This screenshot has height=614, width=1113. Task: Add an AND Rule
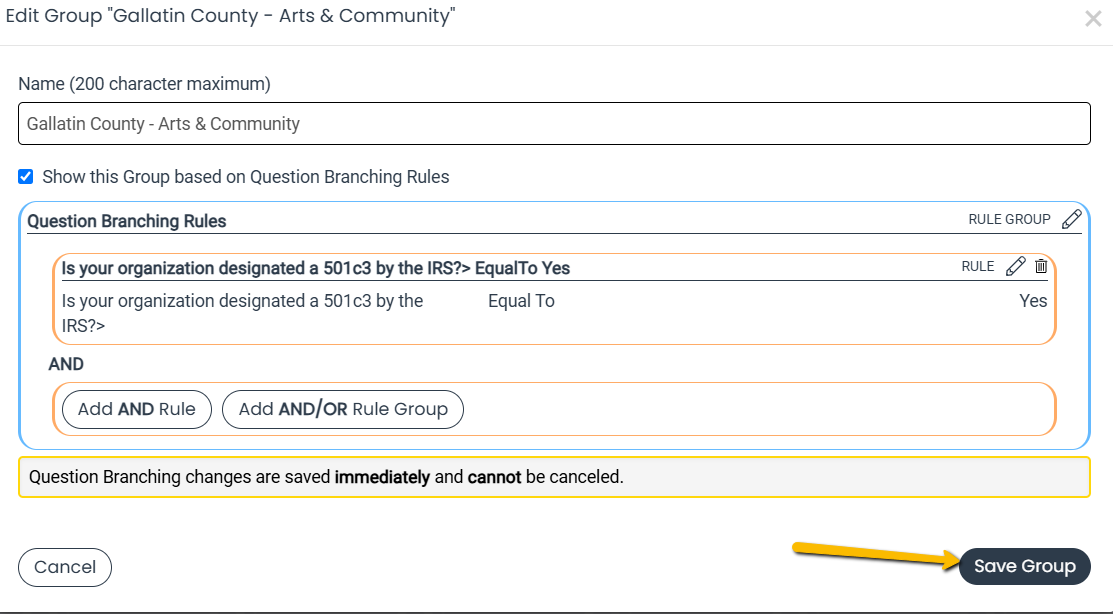pyautogui.click(x=137, y=410)
